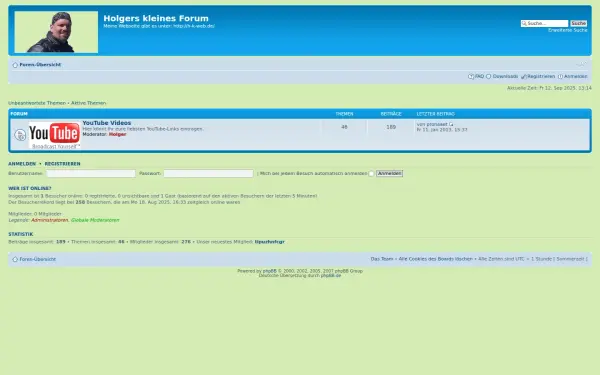
Task: Open Aktive Themen link
Action: 88,103
